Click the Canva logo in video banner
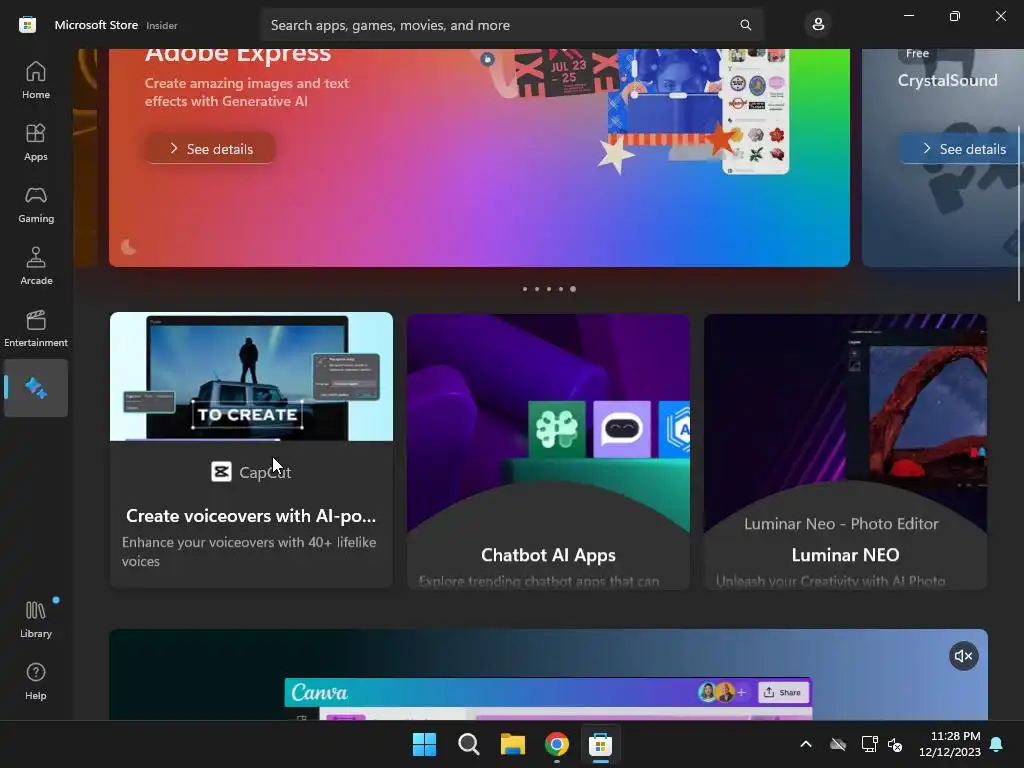This screenshot has width=1024, height=768. (x=319, y=692)
